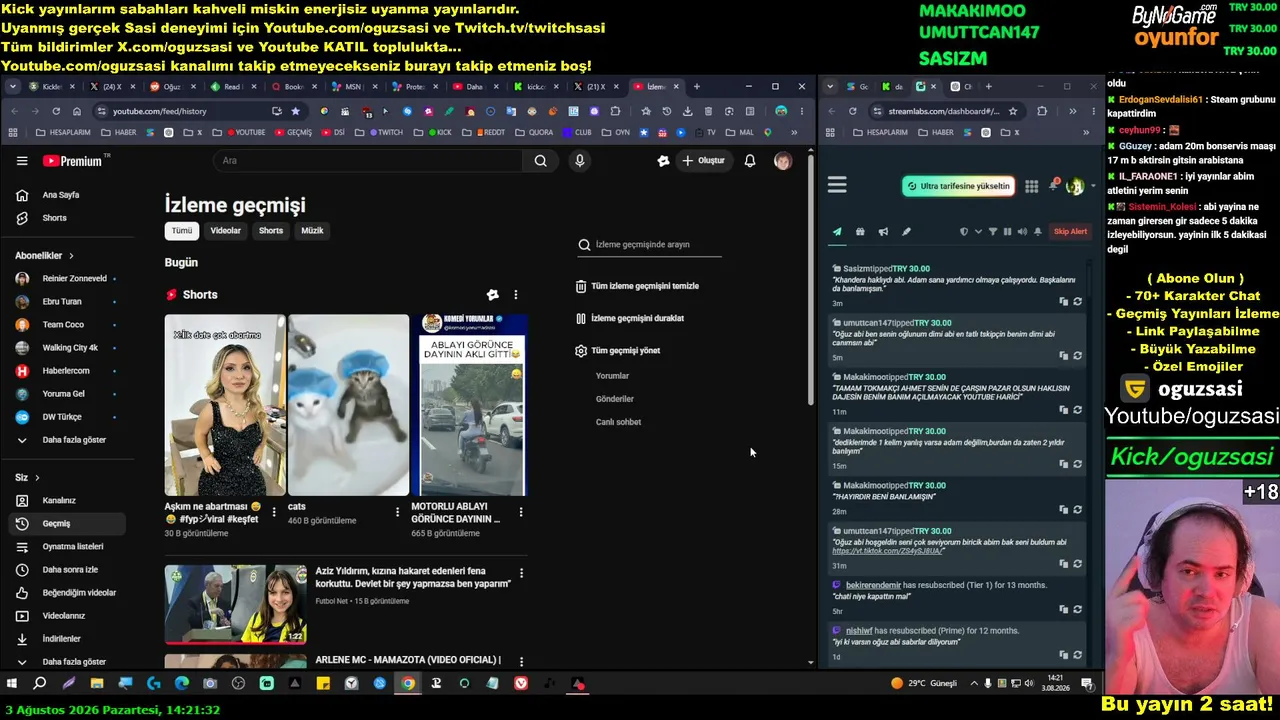Open the Streamlabs shield moderation icon

[x=964, y=232]
